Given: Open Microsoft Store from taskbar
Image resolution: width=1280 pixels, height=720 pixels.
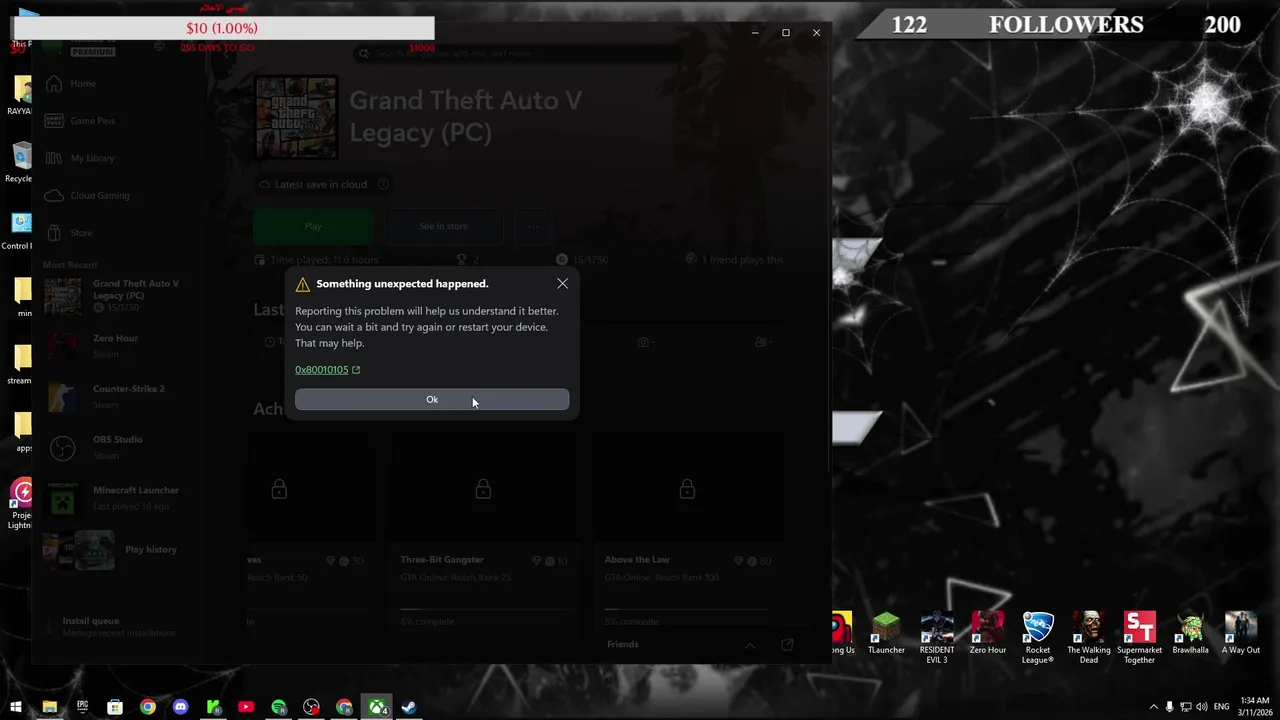Looking at the screenshot, I should tap(115, 707).
